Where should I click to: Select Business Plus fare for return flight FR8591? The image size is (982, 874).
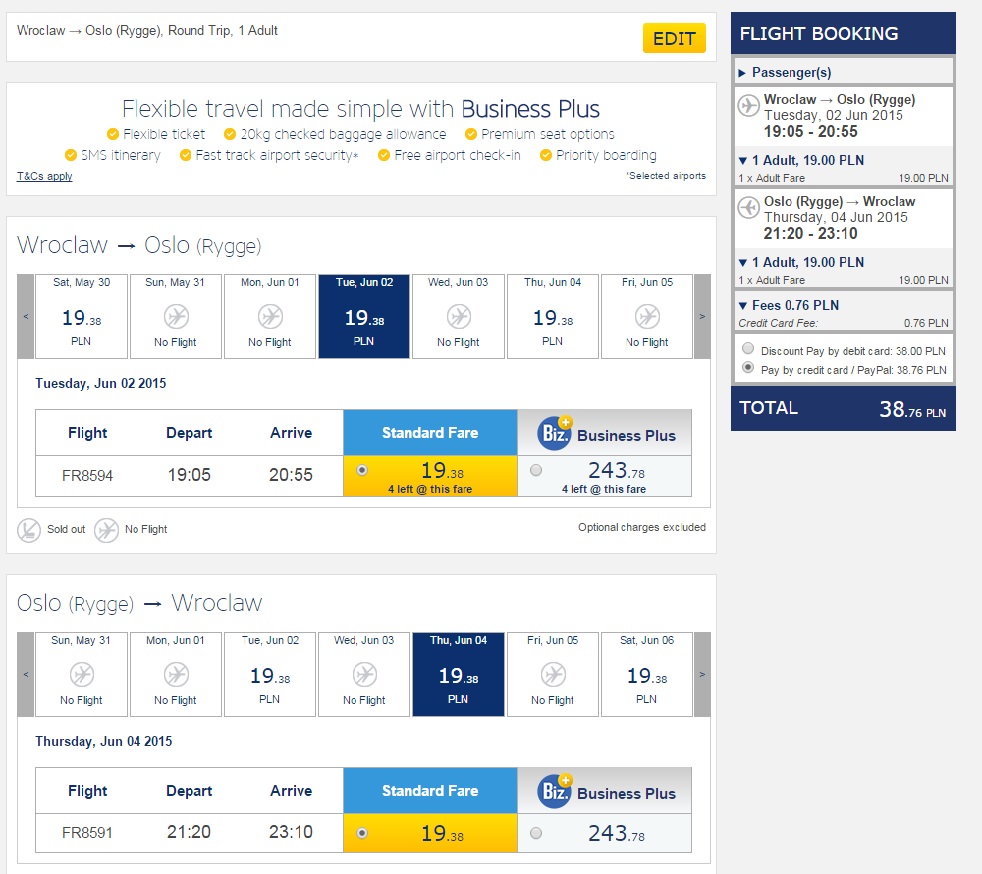tap(537, 832)
